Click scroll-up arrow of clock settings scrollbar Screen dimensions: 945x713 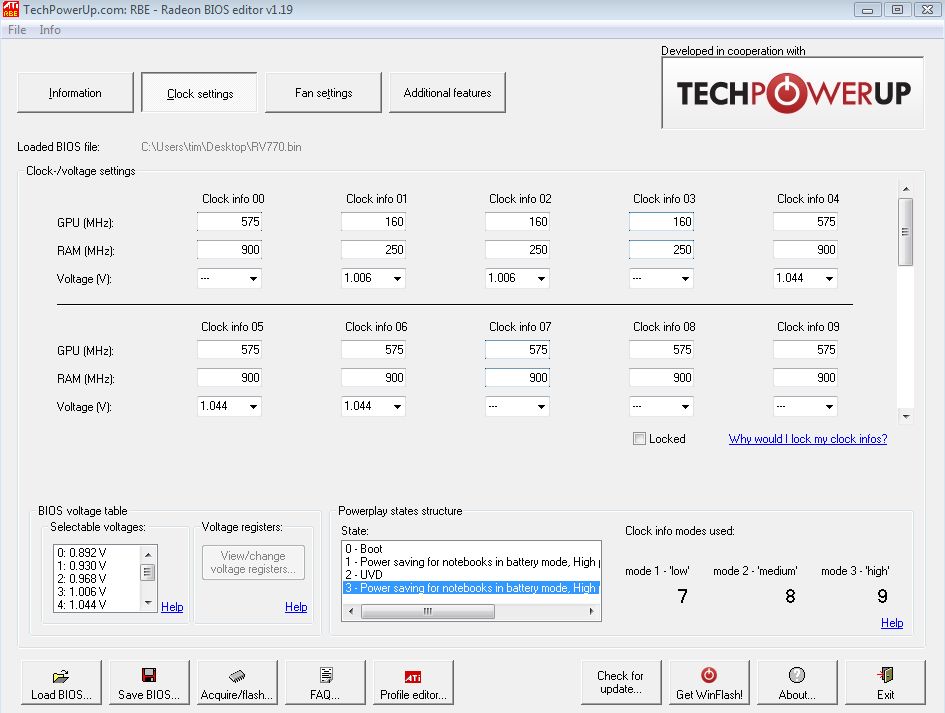coord(905,189)
